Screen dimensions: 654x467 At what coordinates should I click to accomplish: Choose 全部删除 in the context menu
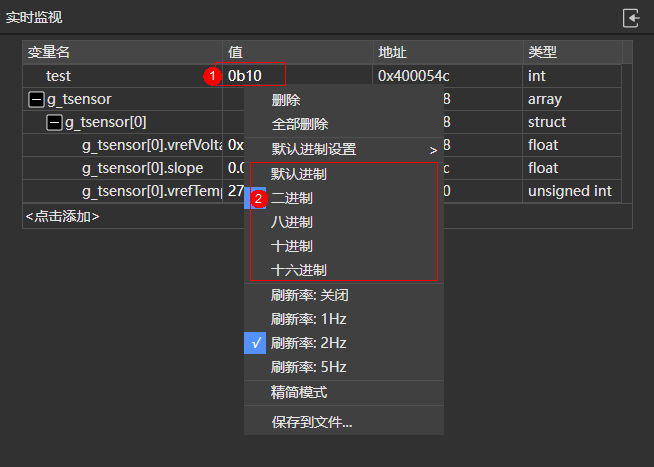(299, 124)
